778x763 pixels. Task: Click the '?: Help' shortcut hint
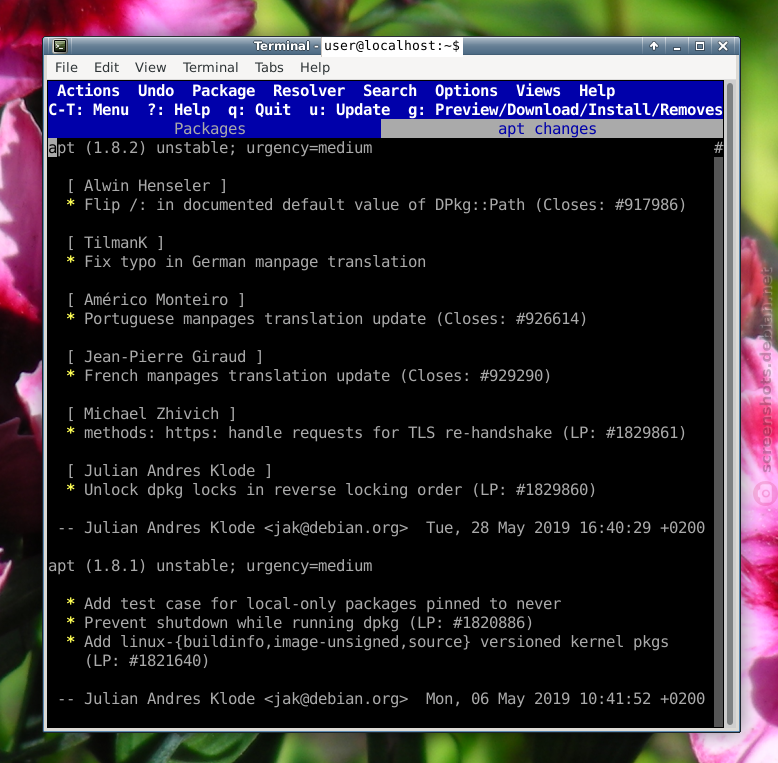[x=178, y=110]
